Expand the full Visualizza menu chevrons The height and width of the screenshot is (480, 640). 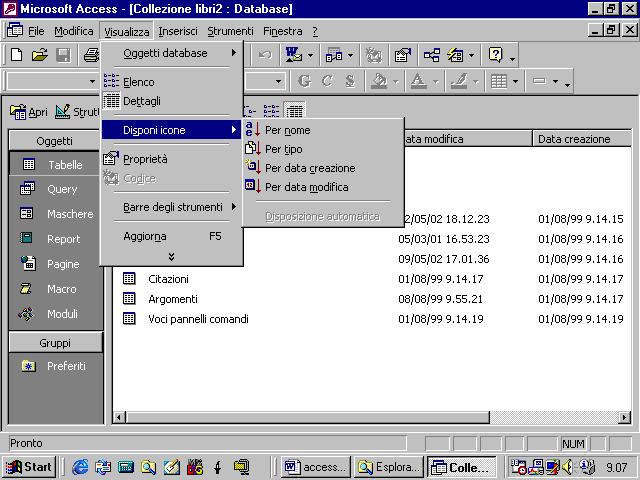[x=171, y=256]
